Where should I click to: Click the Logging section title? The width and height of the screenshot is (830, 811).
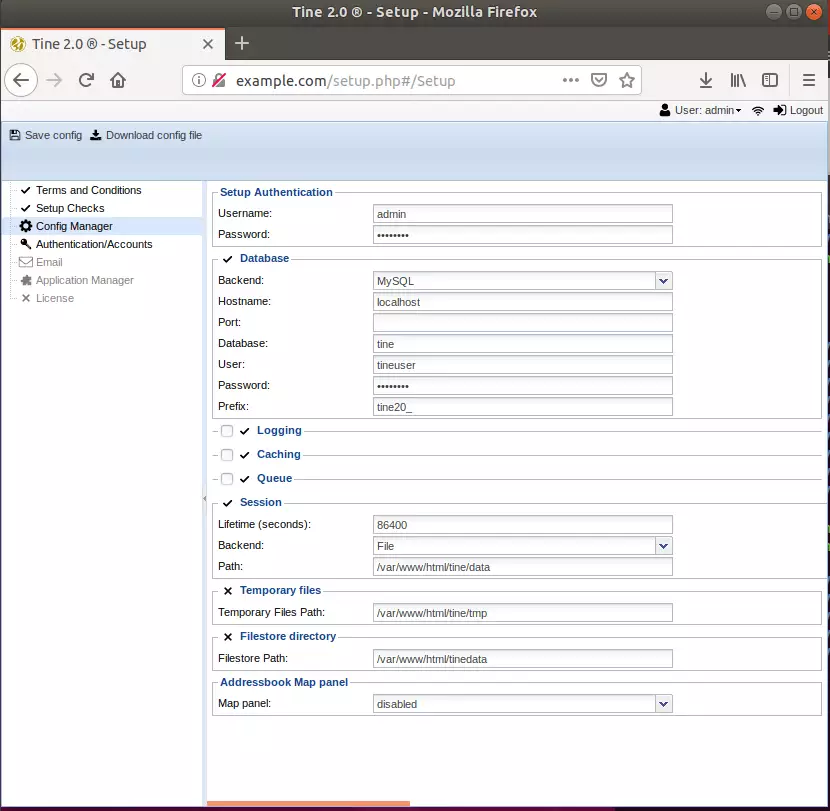tap(279, 430)
